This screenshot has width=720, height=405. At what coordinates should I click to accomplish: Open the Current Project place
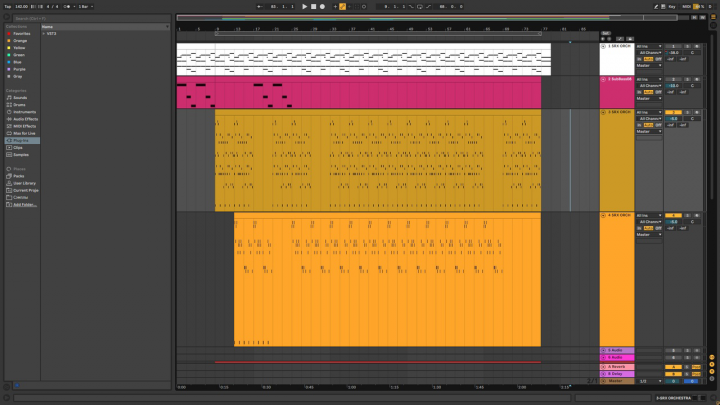(25, 190)
